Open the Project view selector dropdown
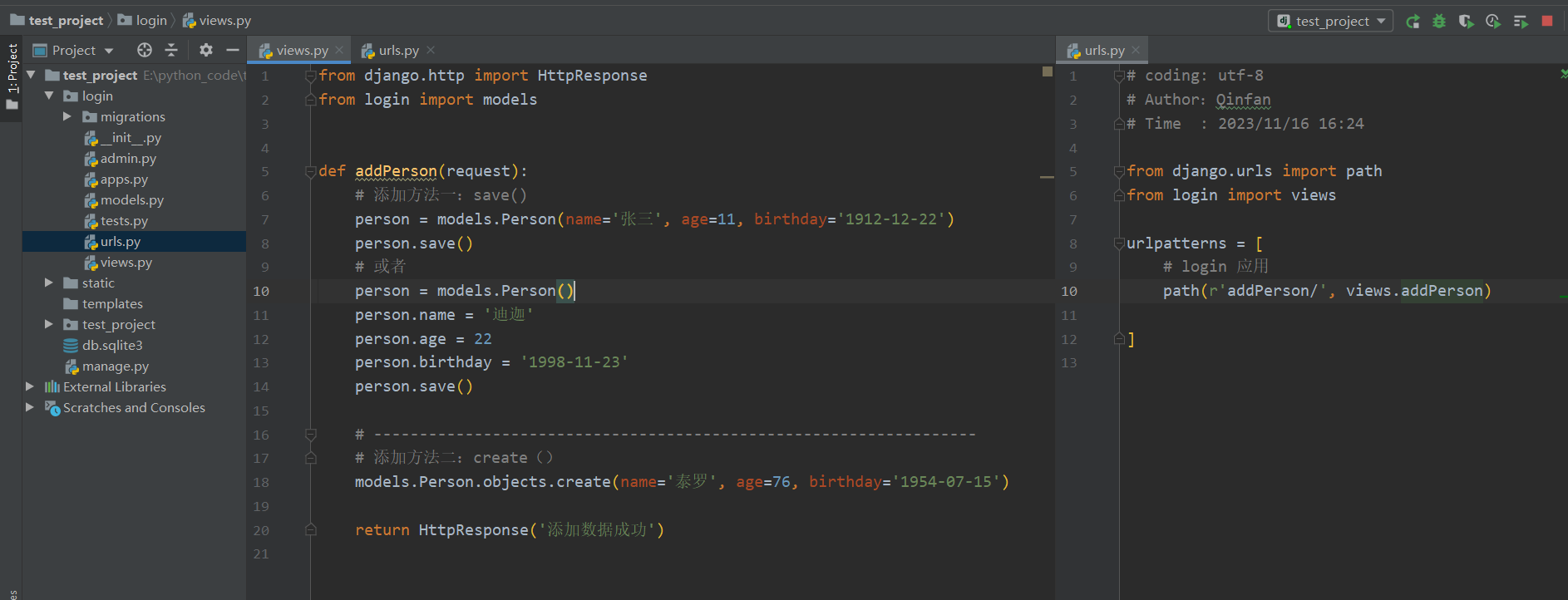 pyautogui.click(x=73, y=50)
